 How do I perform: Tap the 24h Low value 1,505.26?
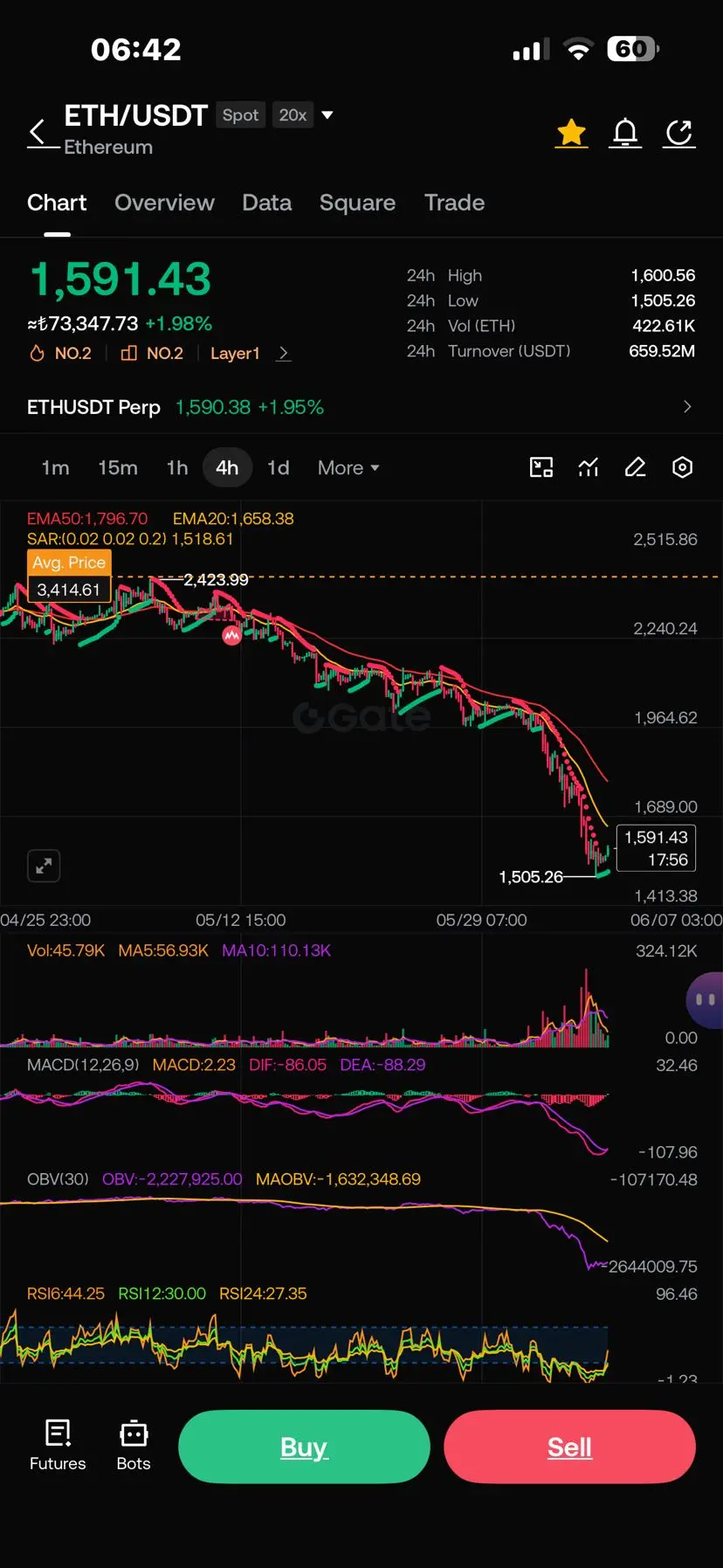[x=663, y=300]
